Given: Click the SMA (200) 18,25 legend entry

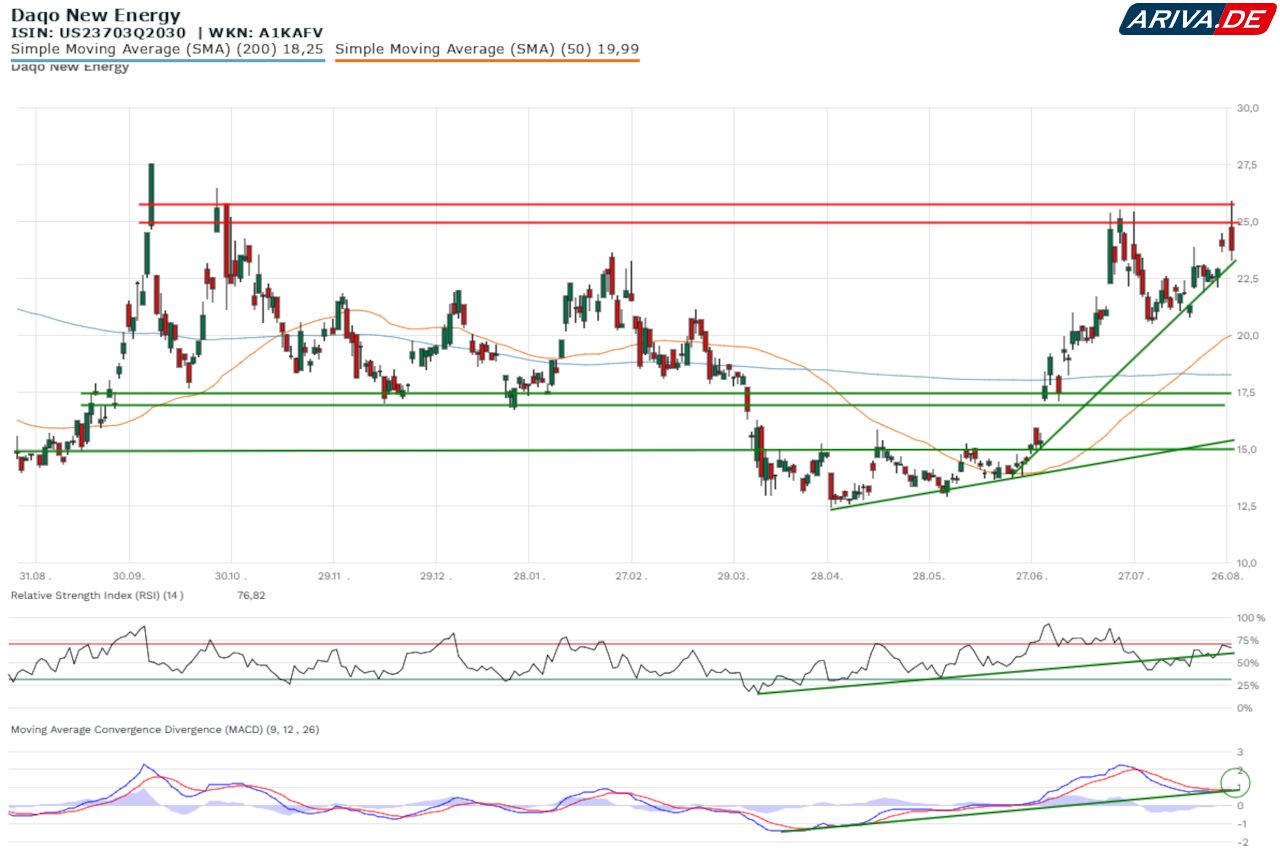Looking at the screenshot, I should point(168,49).
